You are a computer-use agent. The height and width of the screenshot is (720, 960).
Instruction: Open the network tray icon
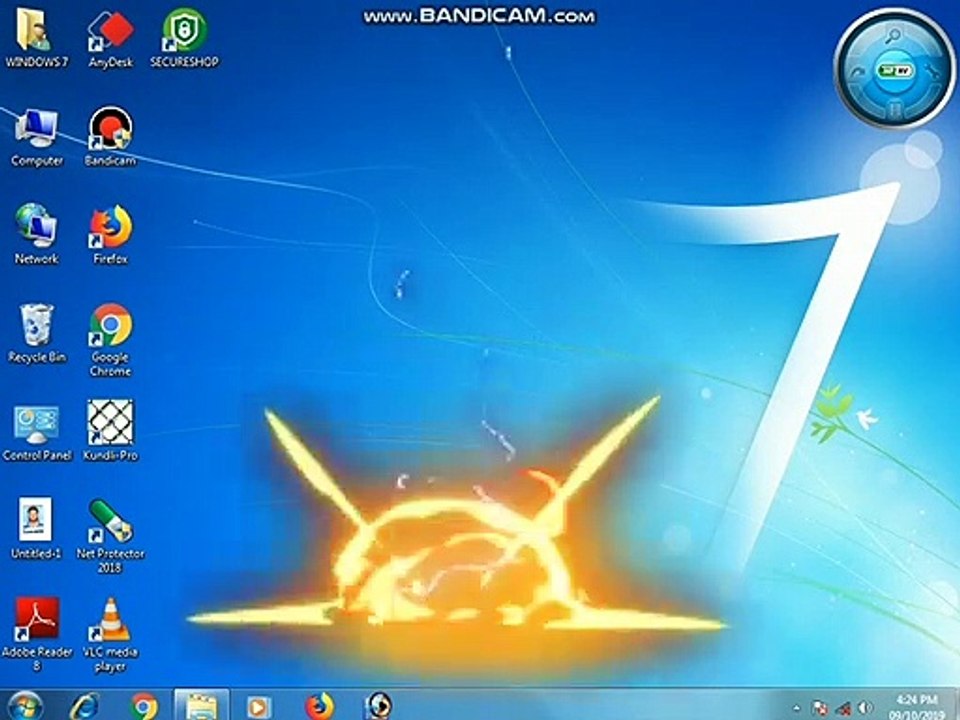[844, 708]
